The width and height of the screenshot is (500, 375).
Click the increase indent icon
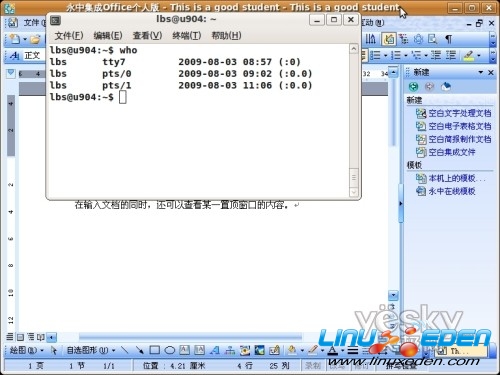point(451,55)
